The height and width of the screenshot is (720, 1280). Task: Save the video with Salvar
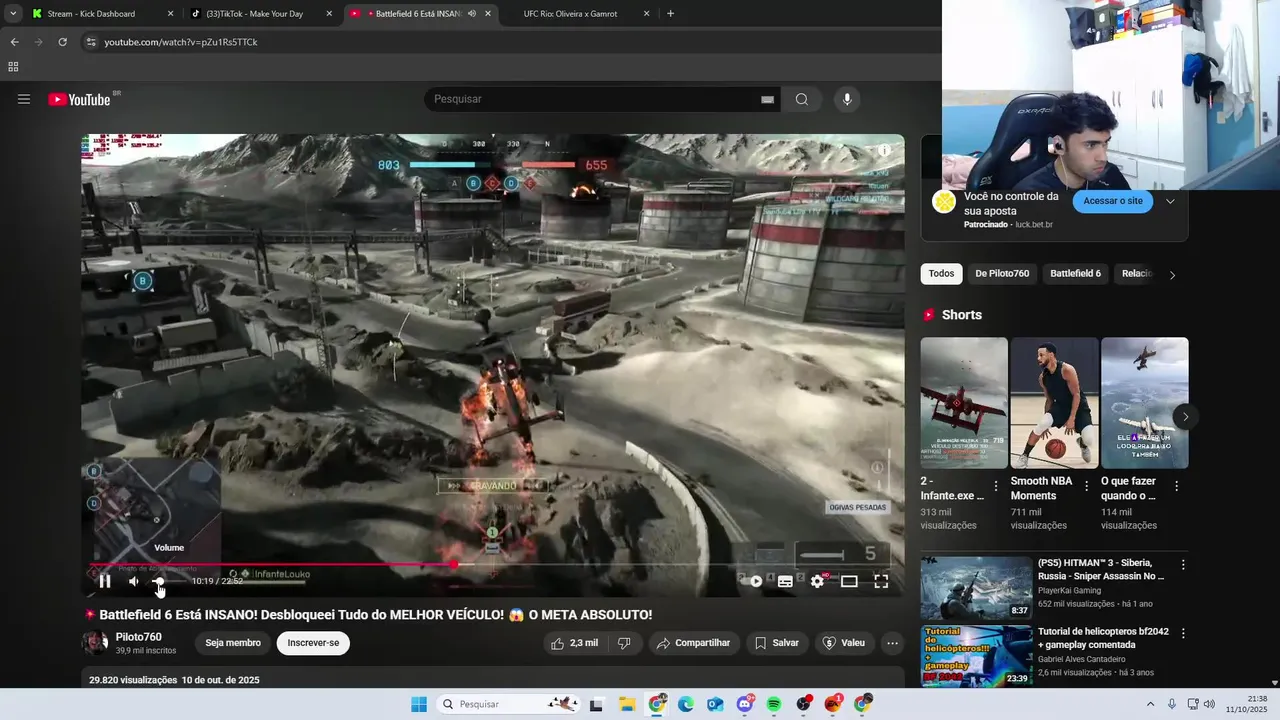pos(777,643)
